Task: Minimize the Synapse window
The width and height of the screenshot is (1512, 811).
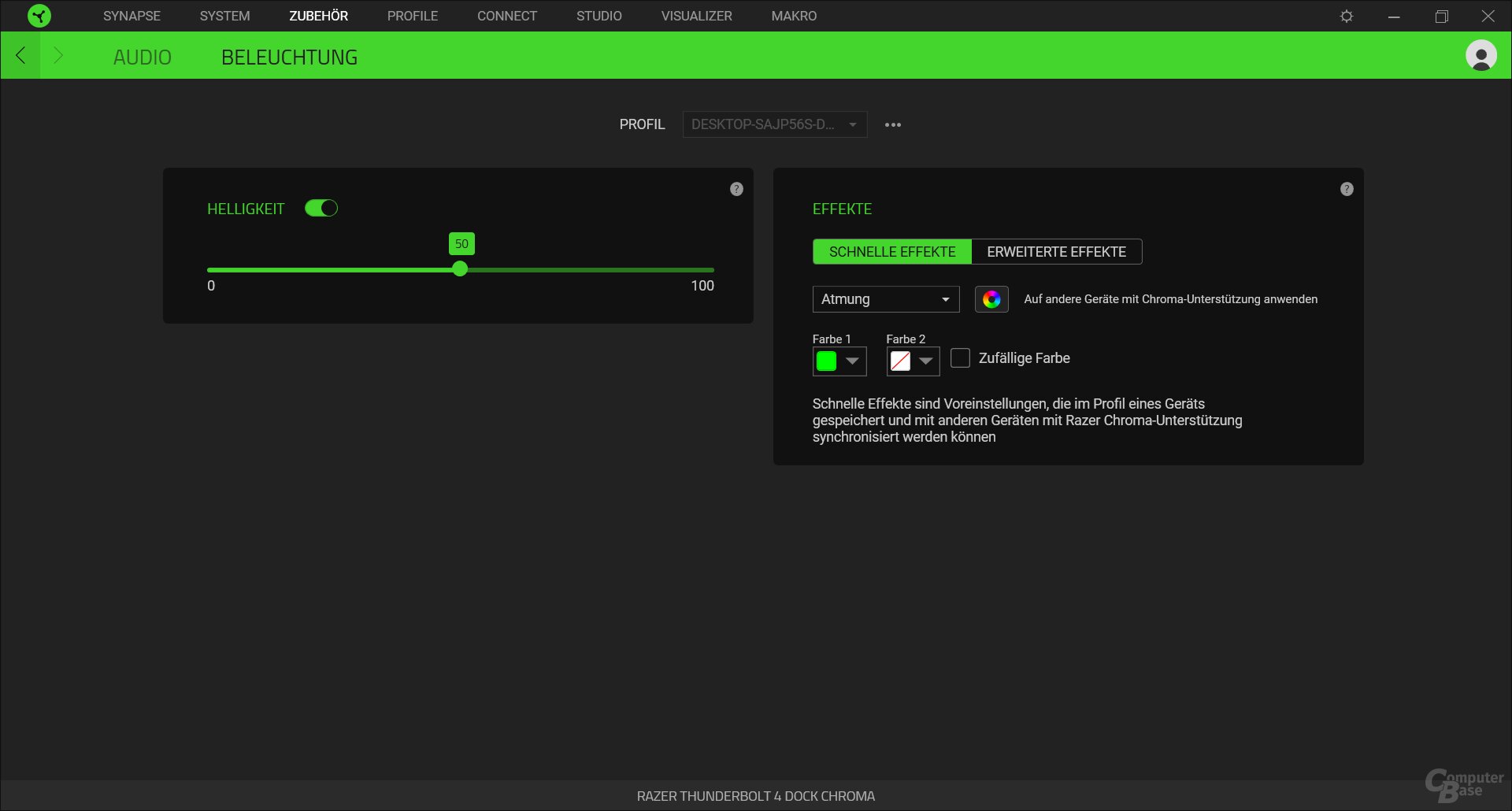Action: point(1394,16)
